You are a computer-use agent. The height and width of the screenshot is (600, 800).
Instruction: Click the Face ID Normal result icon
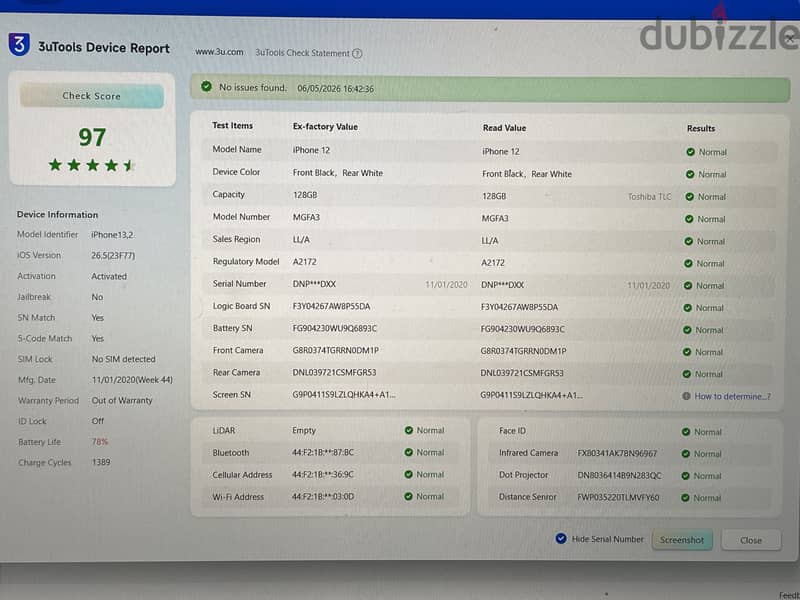(686, 432)
